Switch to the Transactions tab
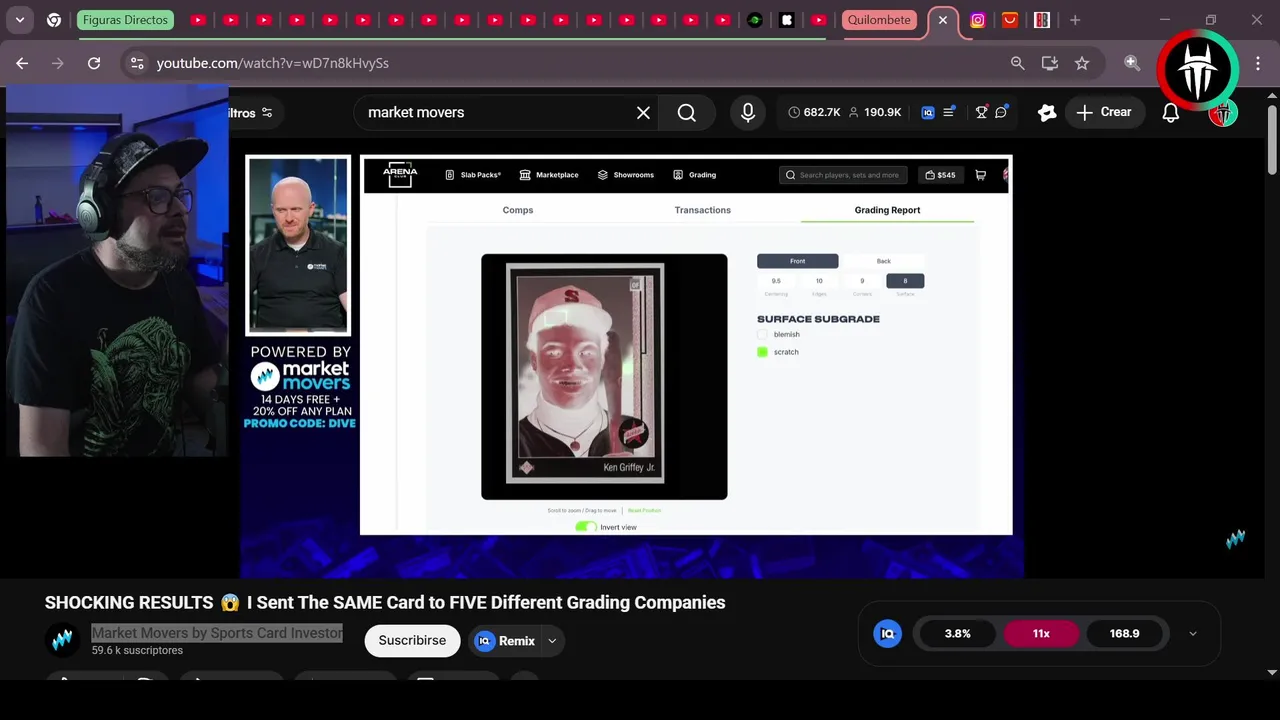 pyautogui.click(x=703, y=210)
